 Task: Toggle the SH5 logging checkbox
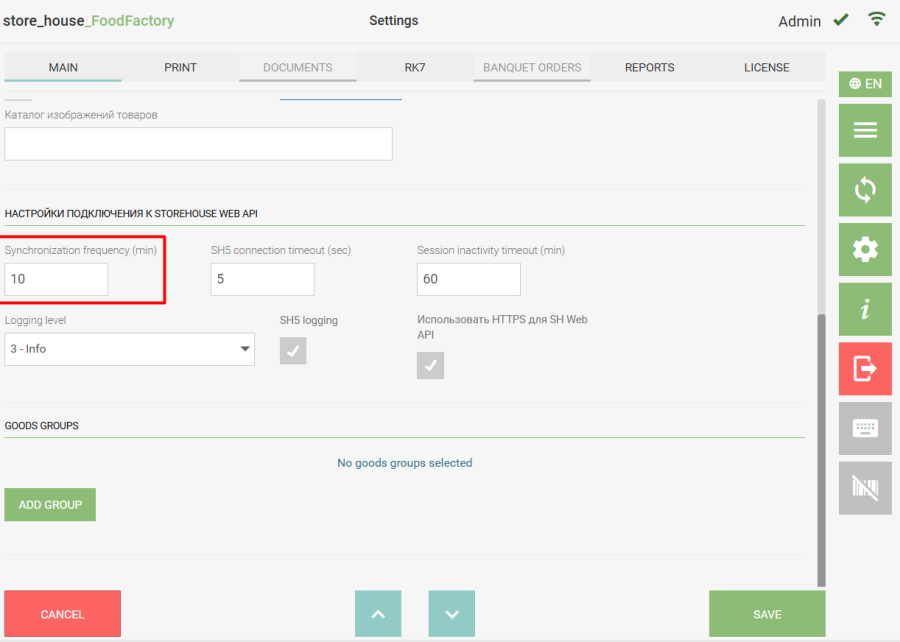(x=293, y=351)
